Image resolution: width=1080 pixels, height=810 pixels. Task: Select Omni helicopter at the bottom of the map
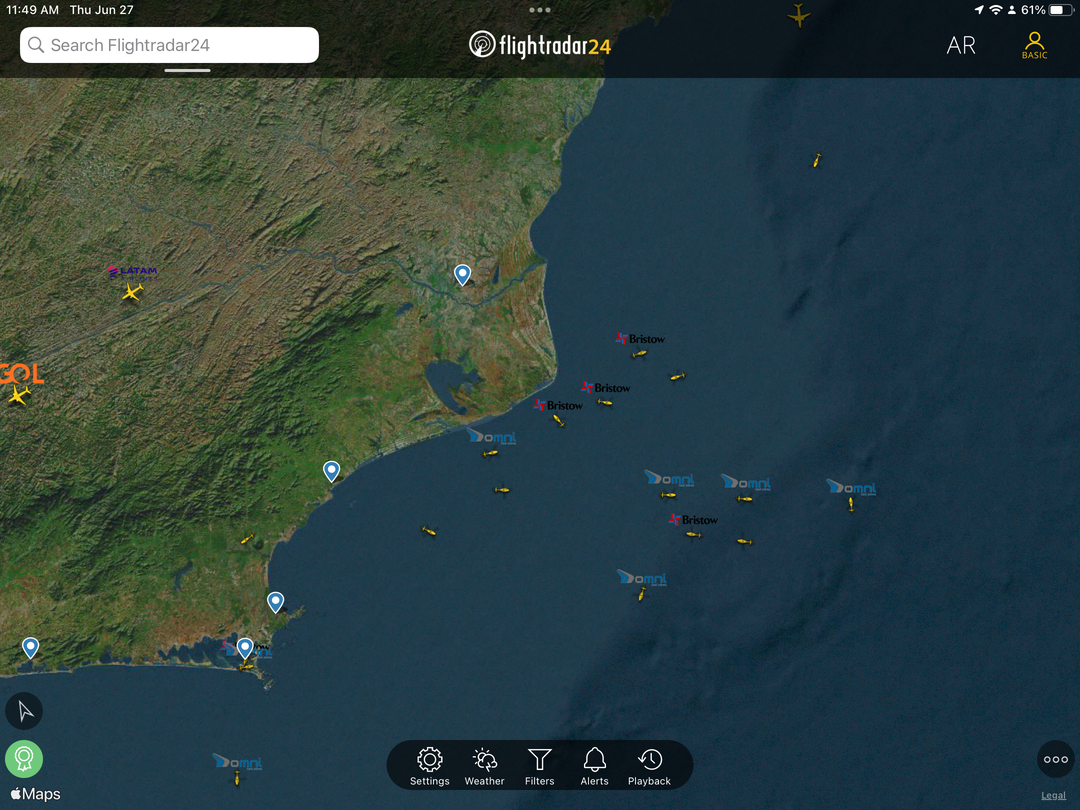[x=237, y=778]
